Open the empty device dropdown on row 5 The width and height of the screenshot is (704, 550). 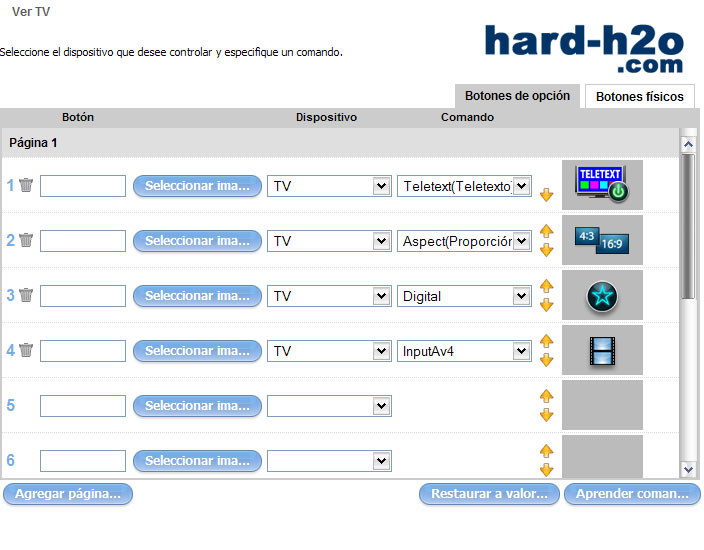click(x=380, y=406)
